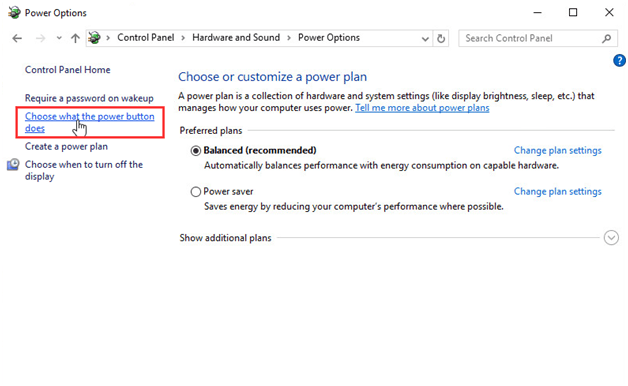Image resolution: width=628 pixels, height=386 pixels.
Task: Click Hardware and Sound in breadcrumb
Action: (x=236, y=38)
